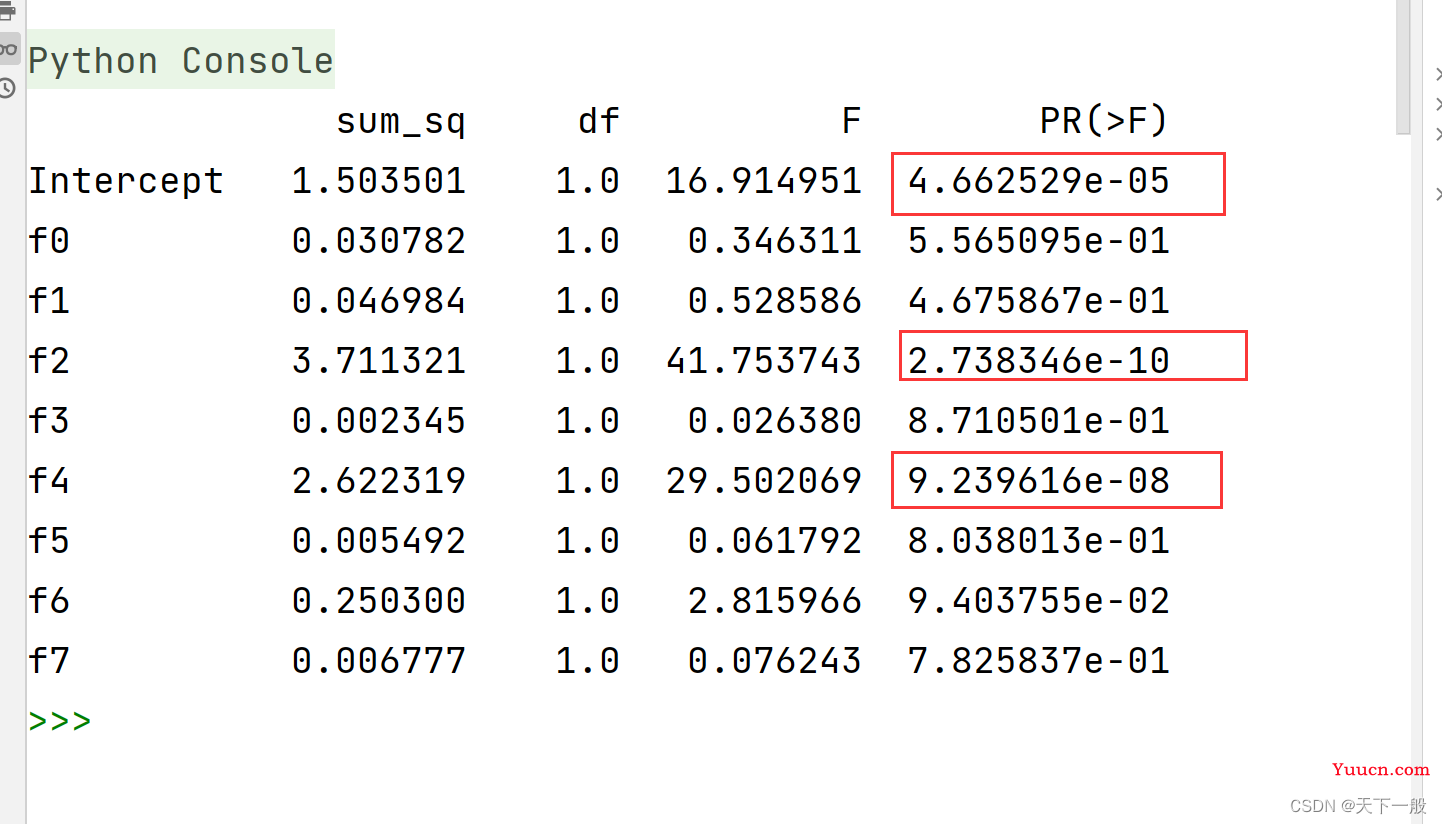Click the console vertical scrollbar thumb
Image resolution: width=1442 pixels, height=824 pixels.
(1403, 65)
